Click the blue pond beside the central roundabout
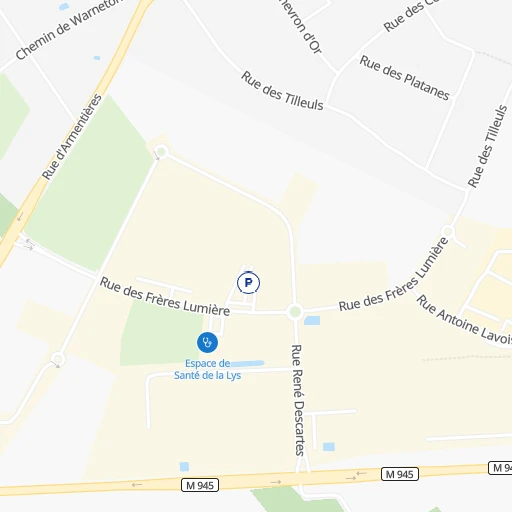Viewport: 512px width, 512px height. tap(312, 321)
